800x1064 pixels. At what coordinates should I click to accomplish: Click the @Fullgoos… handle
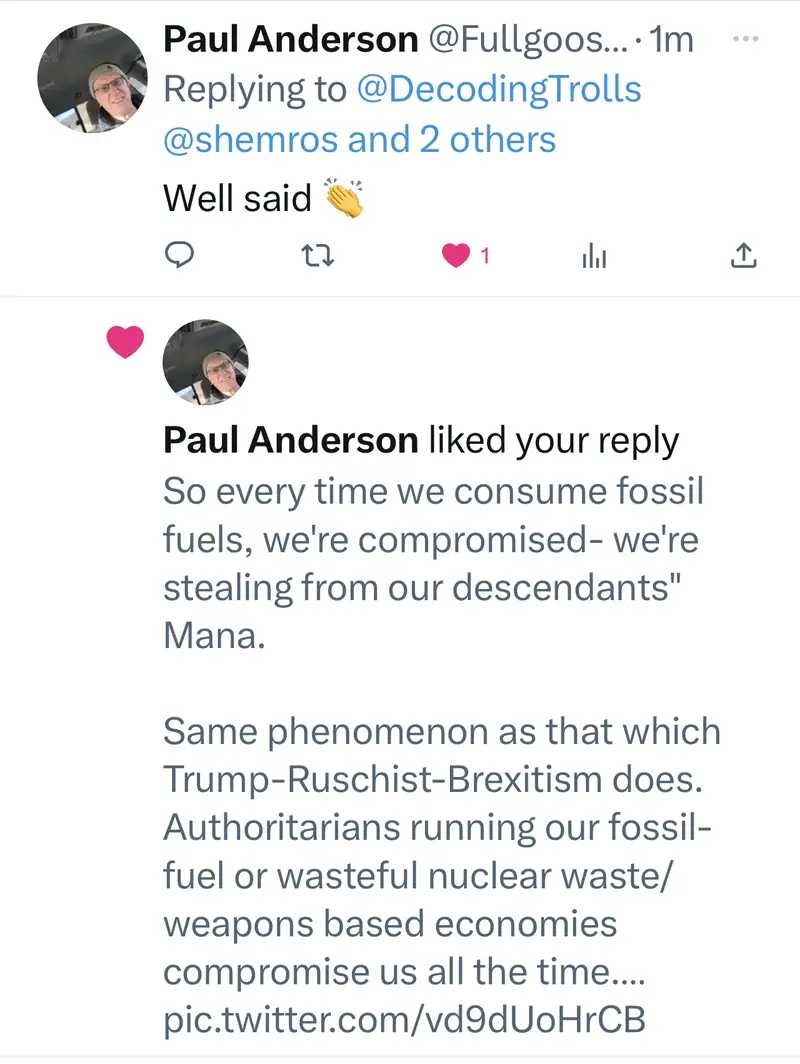pyautogui.click(x=528, y=39)
